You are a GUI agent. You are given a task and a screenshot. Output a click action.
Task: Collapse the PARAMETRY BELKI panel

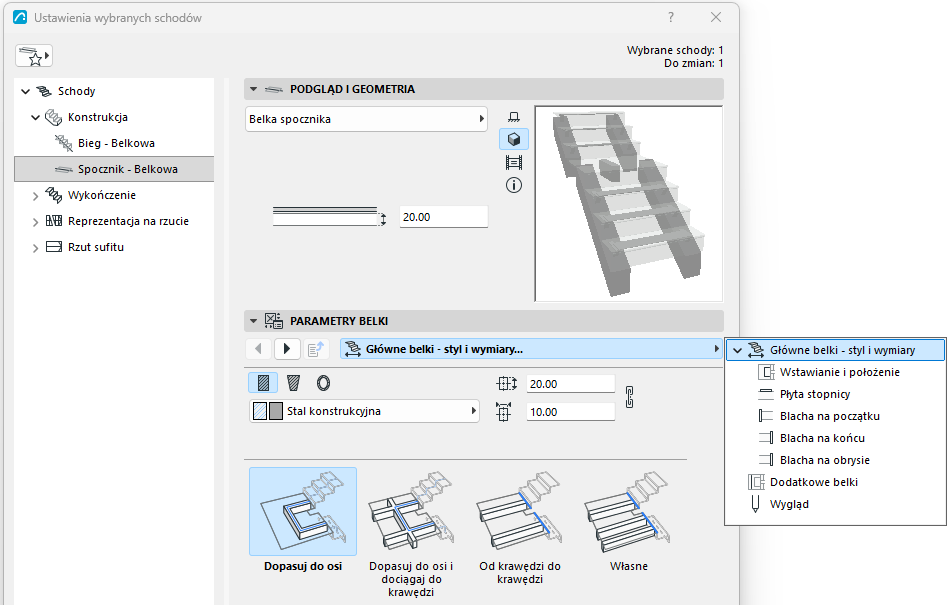click(x=253, y=321)
